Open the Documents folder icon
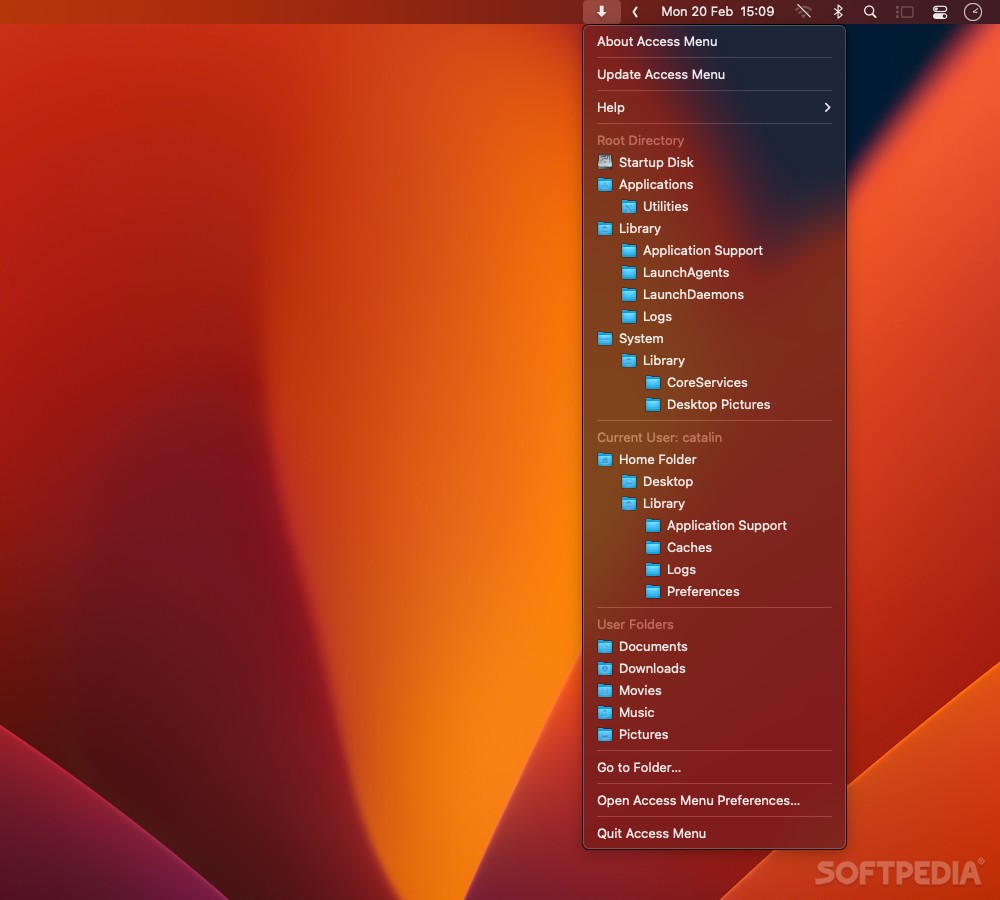The image size is (1000, 900). [x=605, y=647]
